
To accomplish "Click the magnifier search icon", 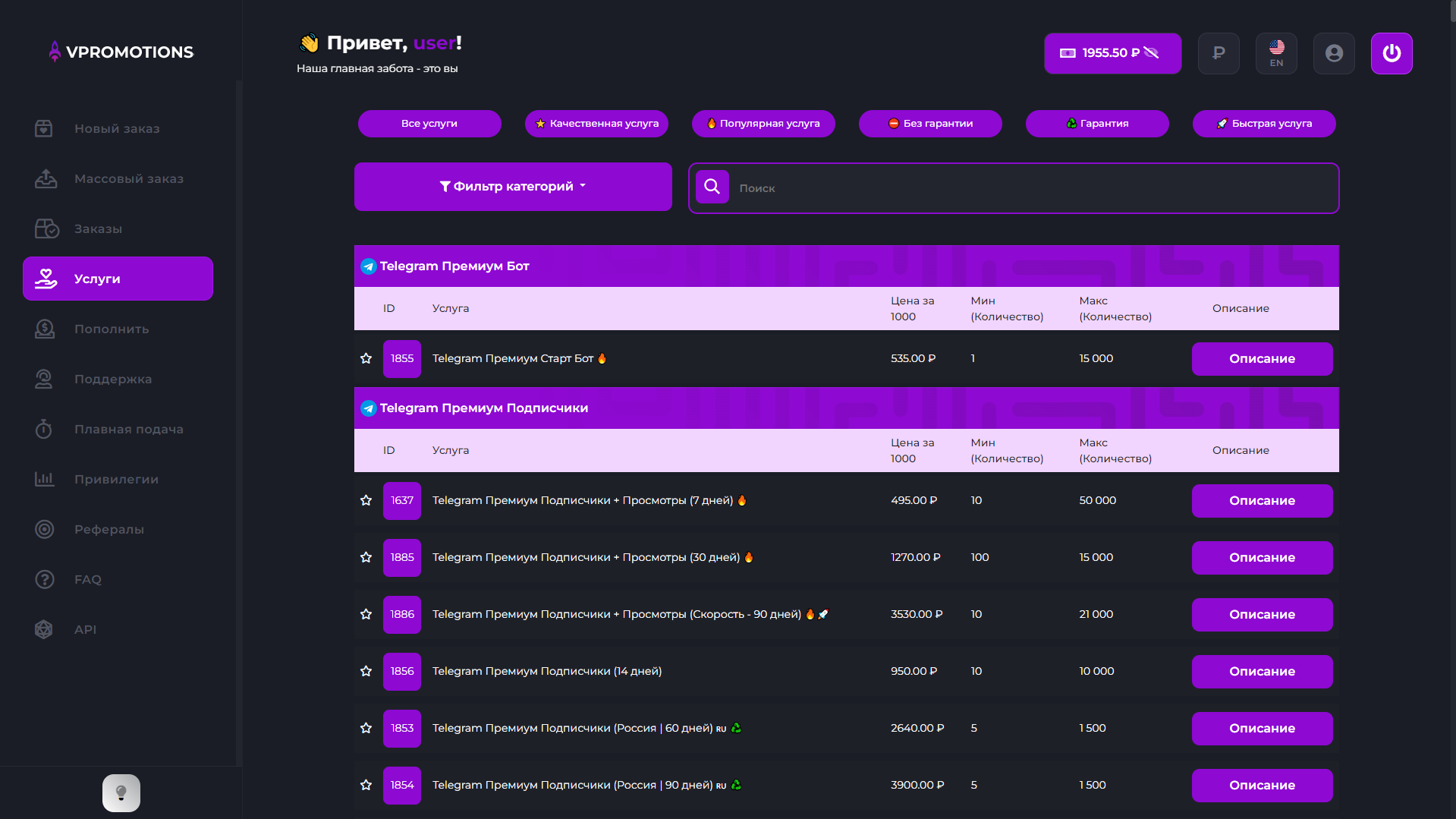I will tap(712, 187).
